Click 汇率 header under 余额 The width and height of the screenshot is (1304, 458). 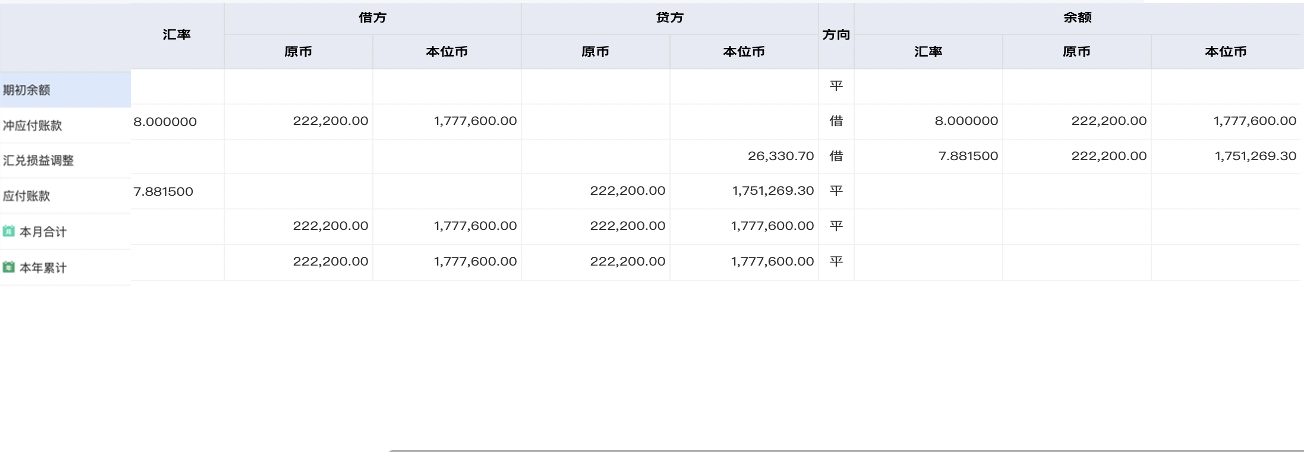[x=928, y=52]
